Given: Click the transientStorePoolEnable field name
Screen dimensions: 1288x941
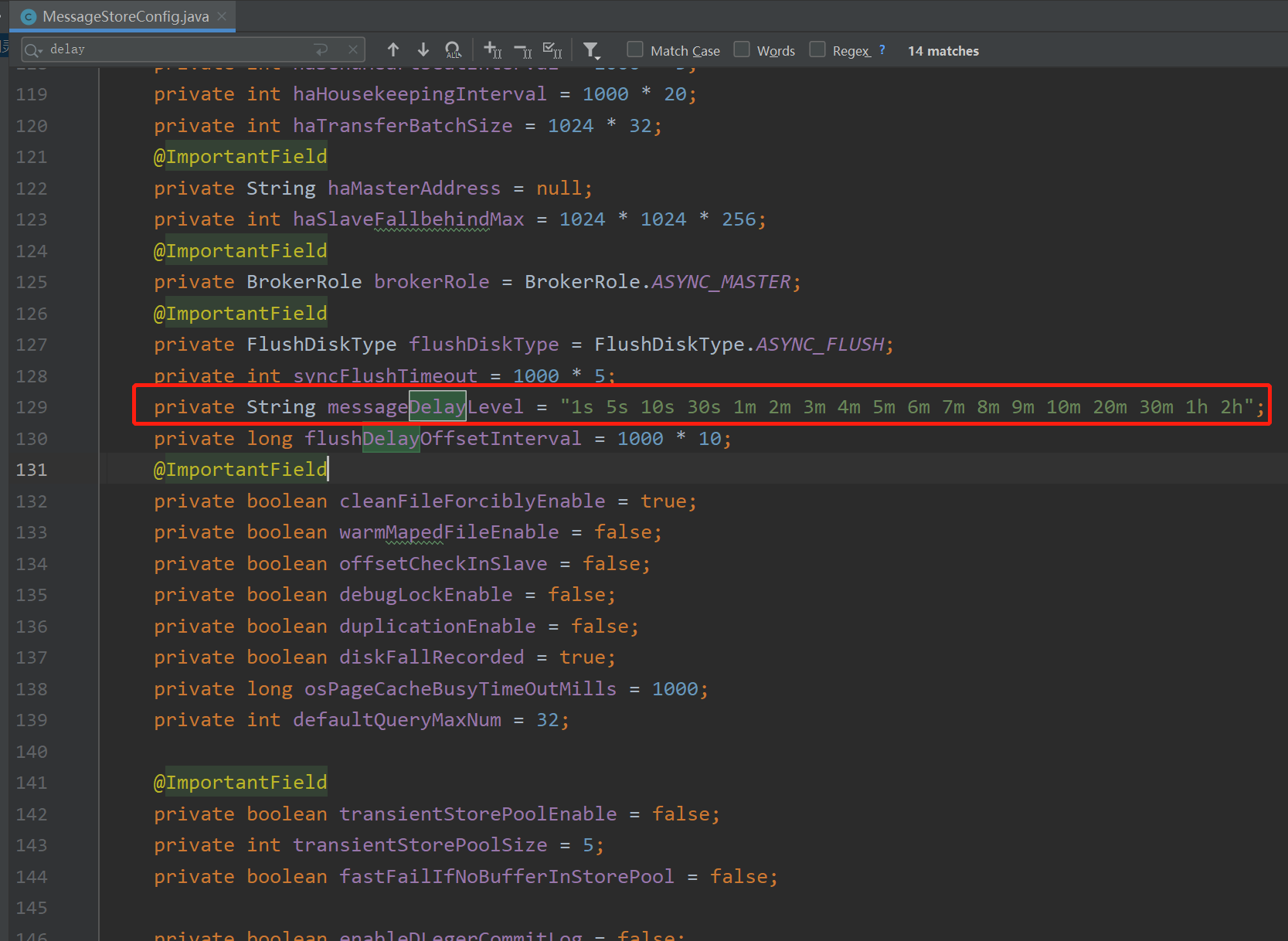Looking at the screenshot, I should [x=478, y=814].
